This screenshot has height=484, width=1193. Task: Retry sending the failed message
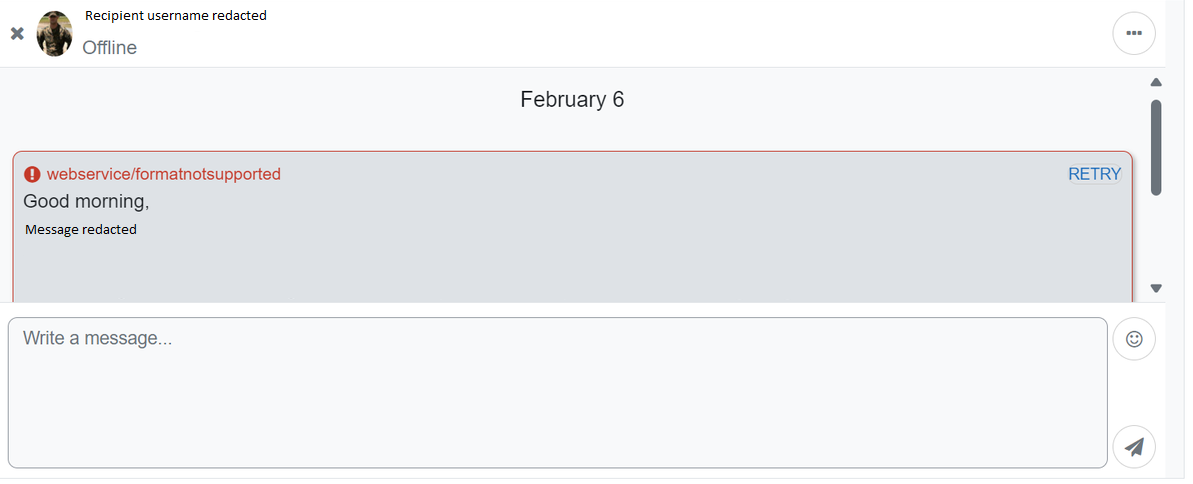coord(1094,174)
